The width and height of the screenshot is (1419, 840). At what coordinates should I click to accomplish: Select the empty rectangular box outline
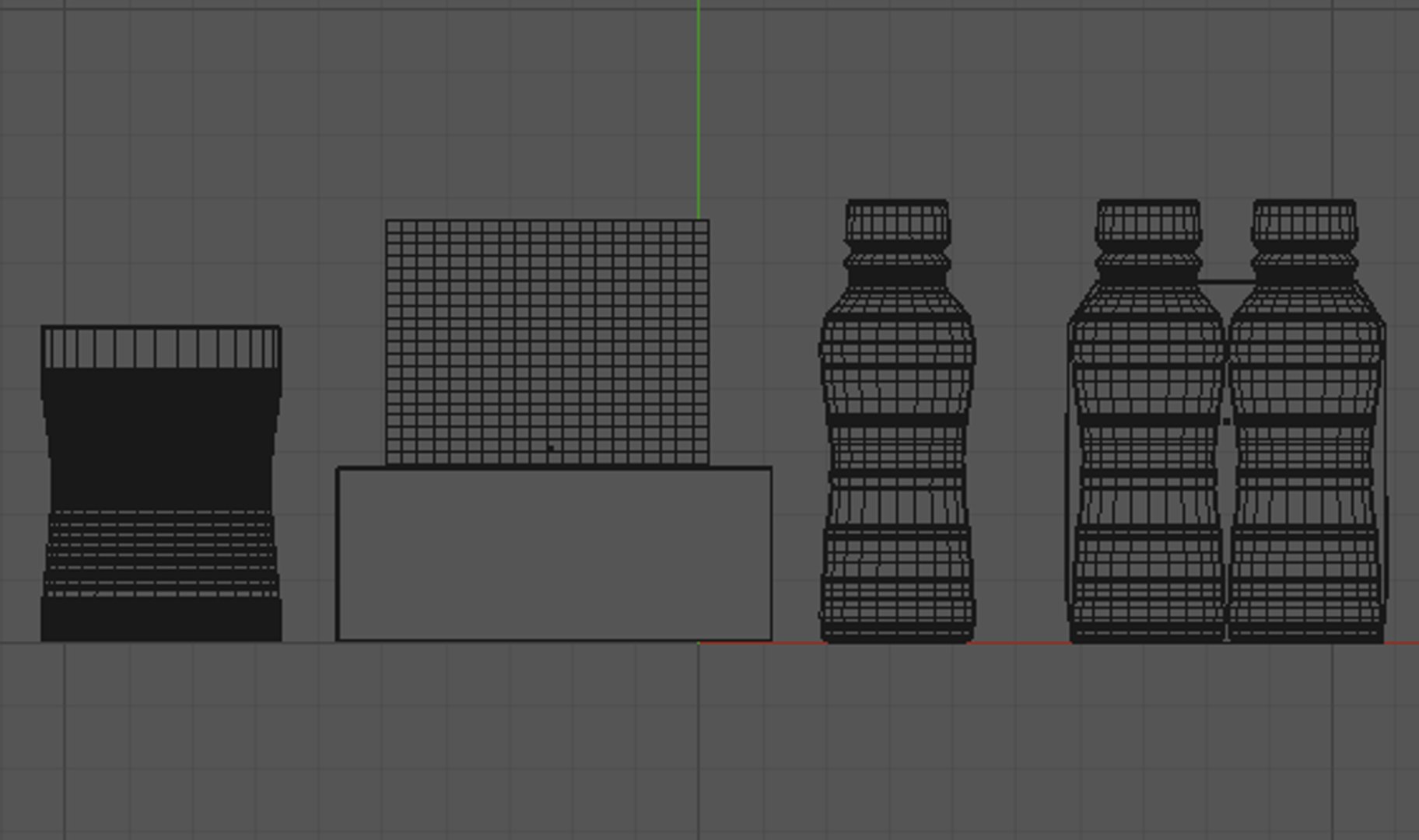(554, 555)
